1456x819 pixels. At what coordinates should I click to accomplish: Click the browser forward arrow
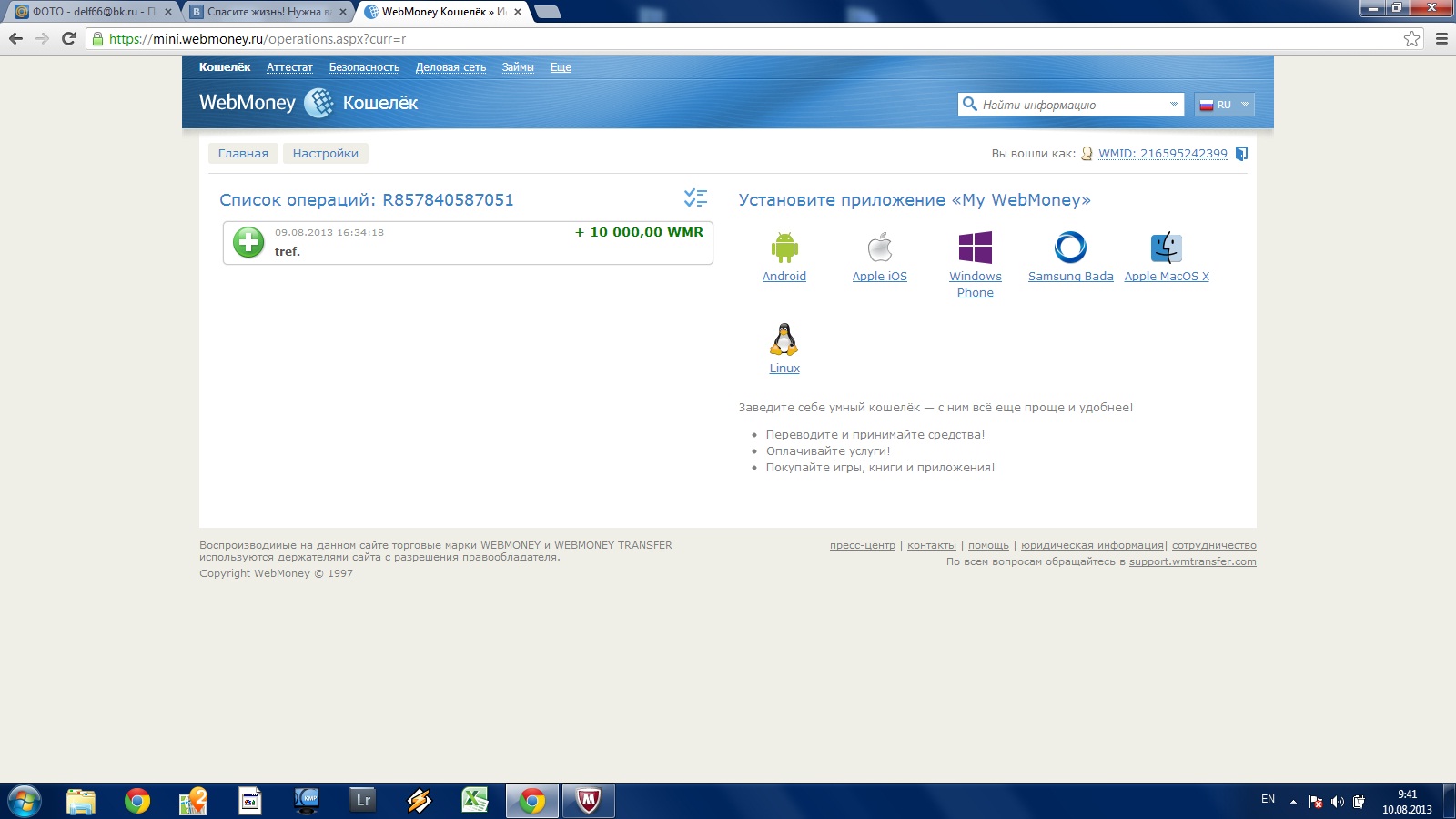tap(42, 38)
